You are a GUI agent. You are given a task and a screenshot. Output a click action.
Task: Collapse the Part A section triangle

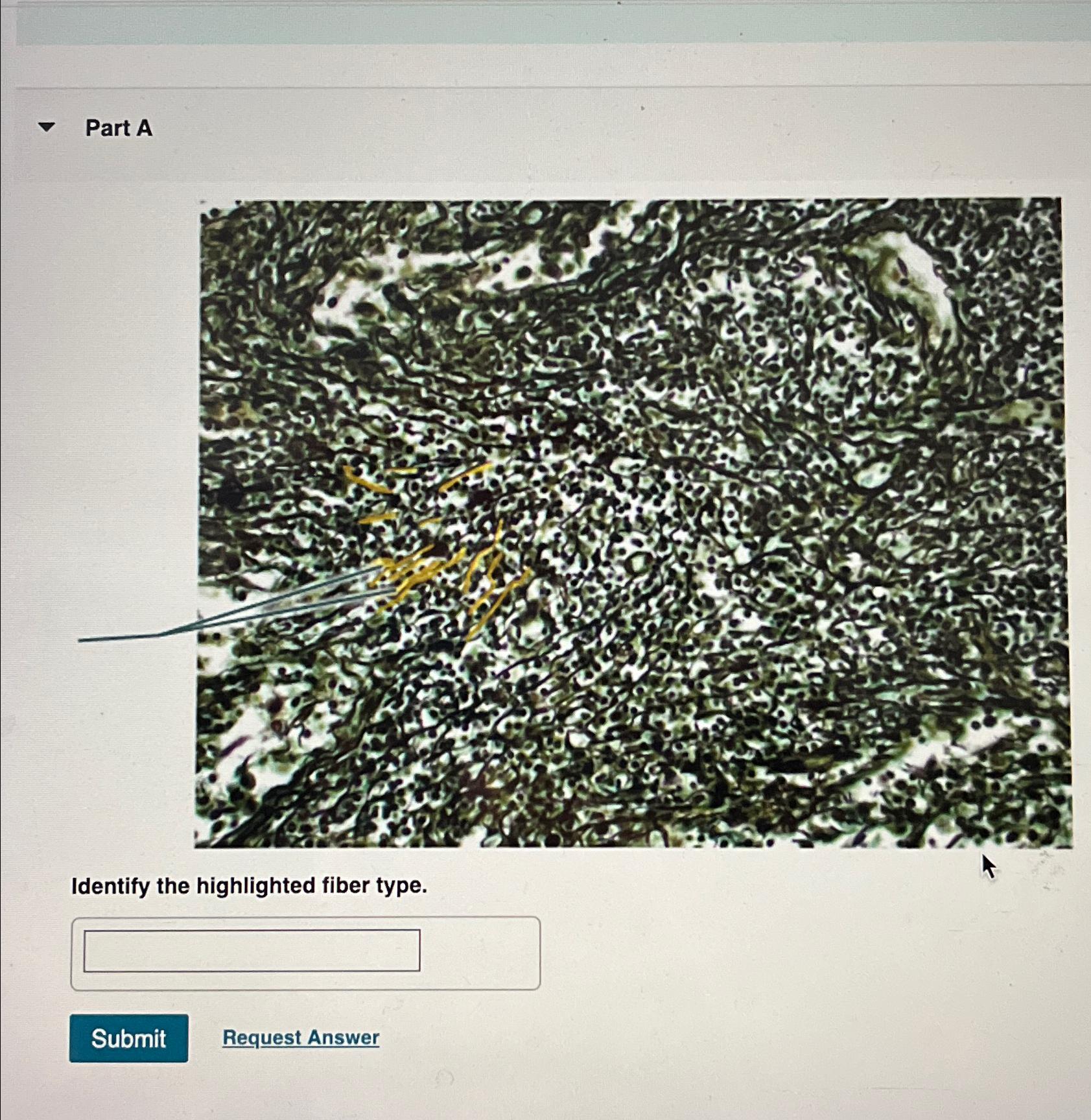pos(46,127)
